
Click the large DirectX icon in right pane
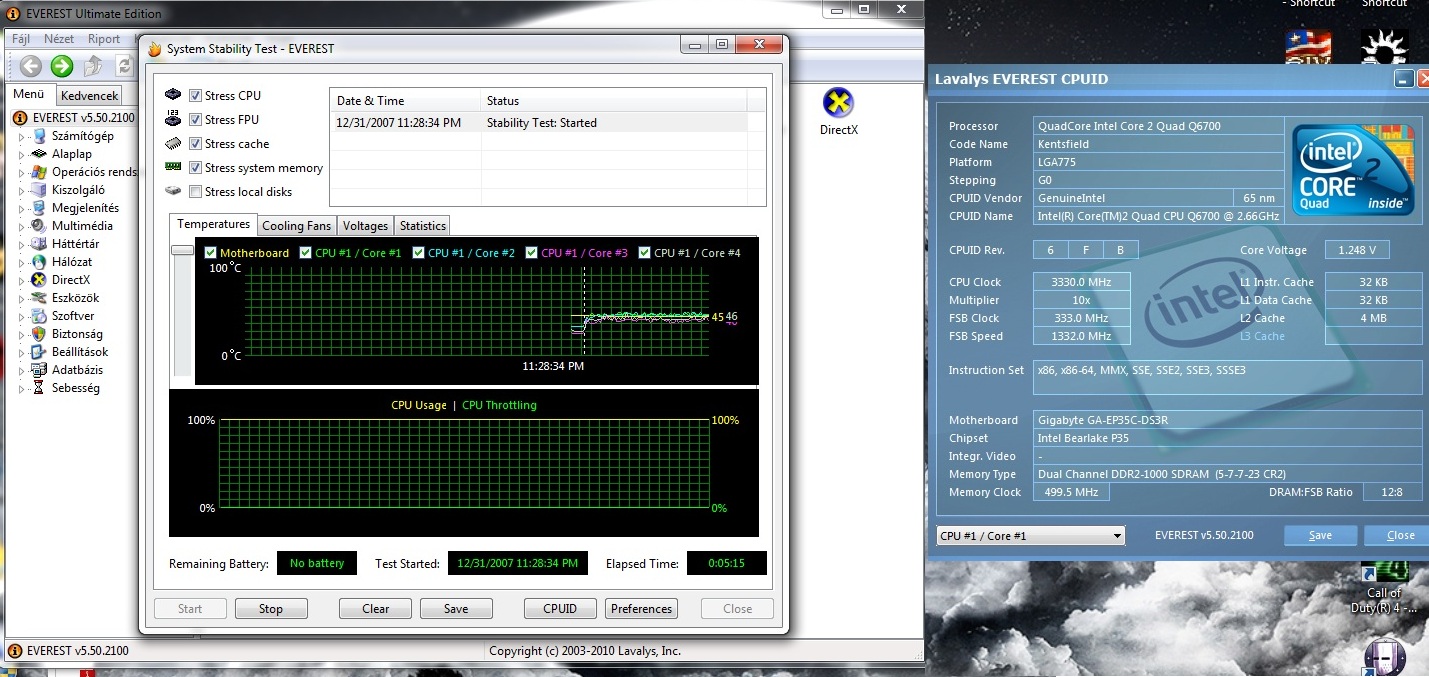[x=838, y=103]
